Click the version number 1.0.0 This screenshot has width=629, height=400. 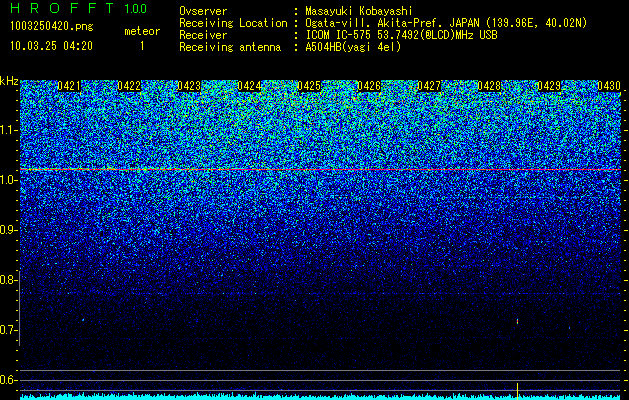135,8
